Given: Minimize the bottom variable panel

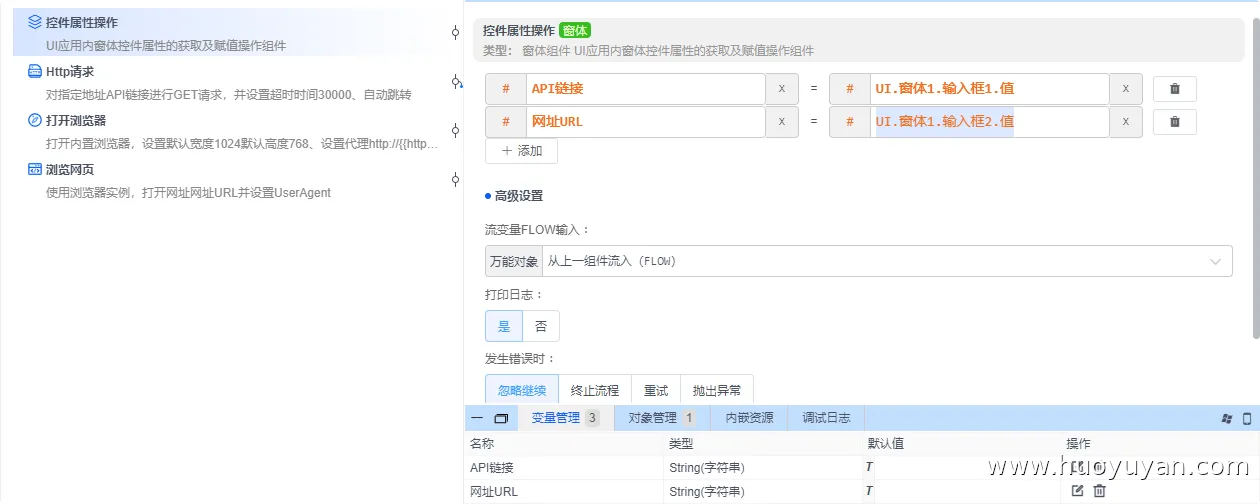Looking at the screenshot, I should coord(477,418).
